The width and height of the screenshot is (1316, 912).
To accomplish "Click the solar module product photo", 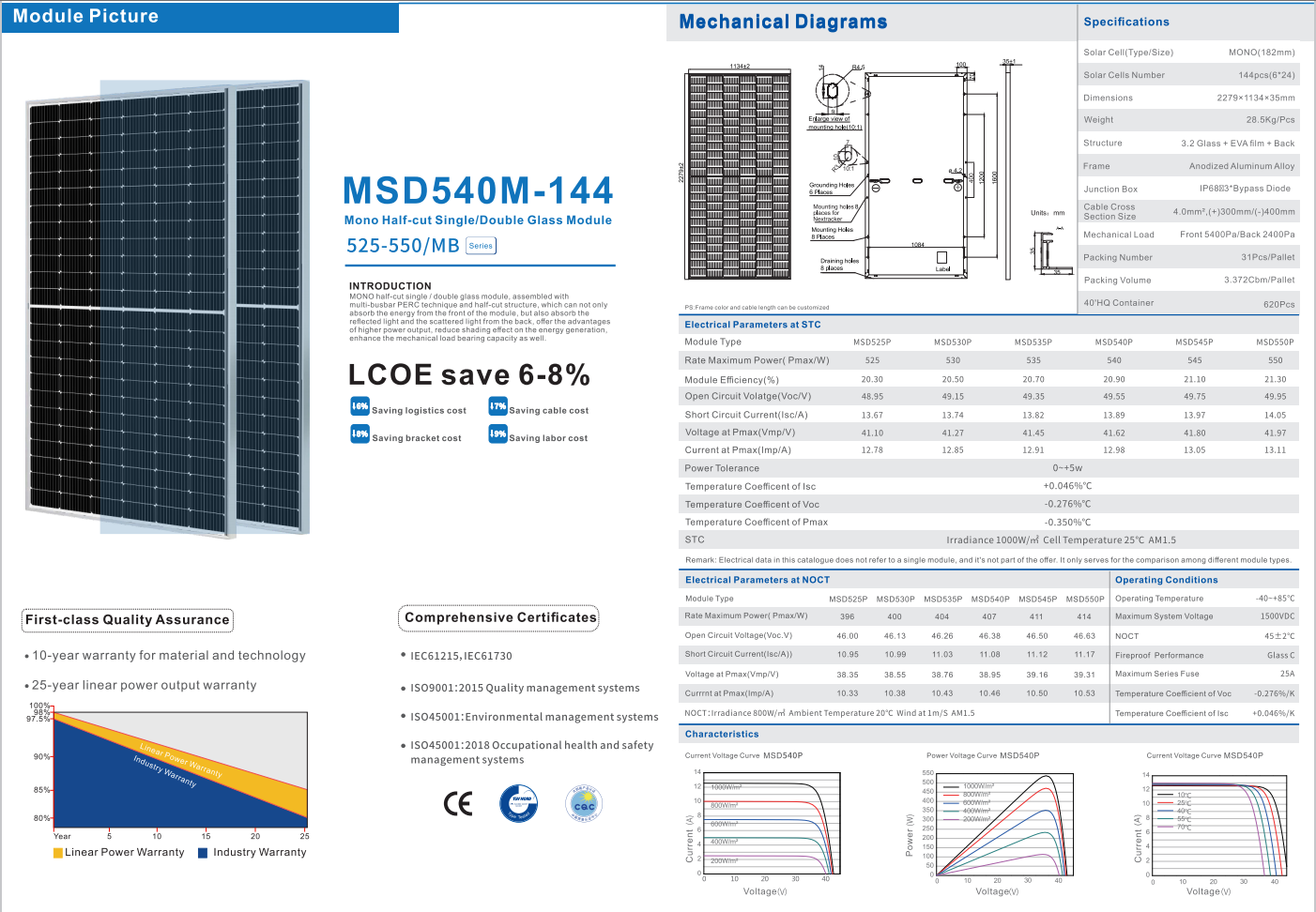I will click(x=167, y=310).
